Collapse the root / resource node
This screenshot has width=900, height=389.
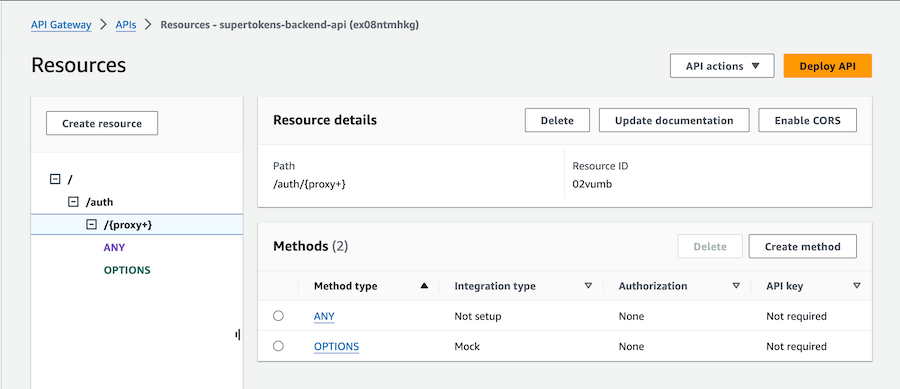55,180
